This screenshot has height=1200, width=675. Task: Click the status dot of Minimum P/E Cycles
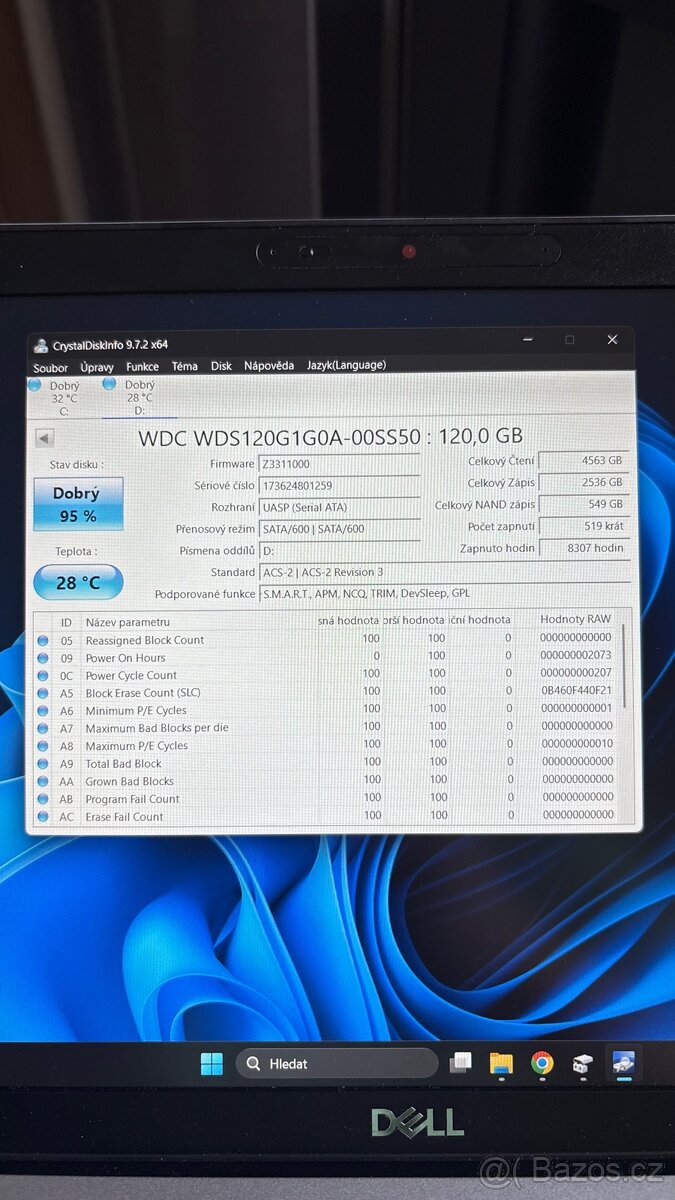tap(43, 711)
